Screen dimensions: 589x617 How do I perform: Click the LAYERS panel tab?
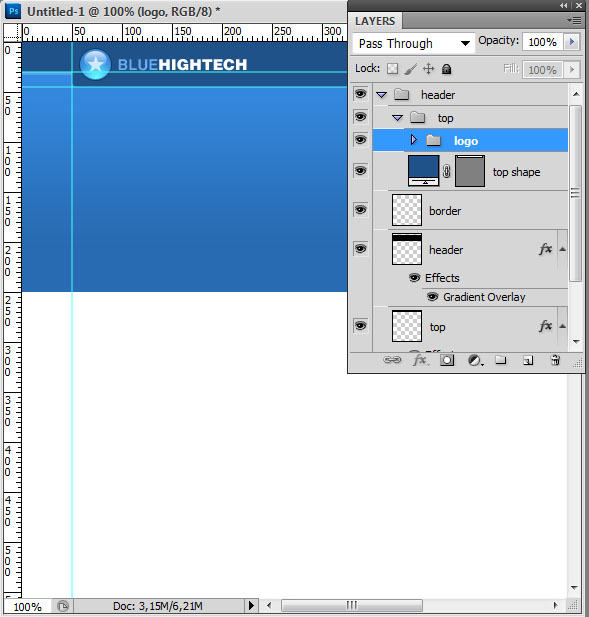375,21
